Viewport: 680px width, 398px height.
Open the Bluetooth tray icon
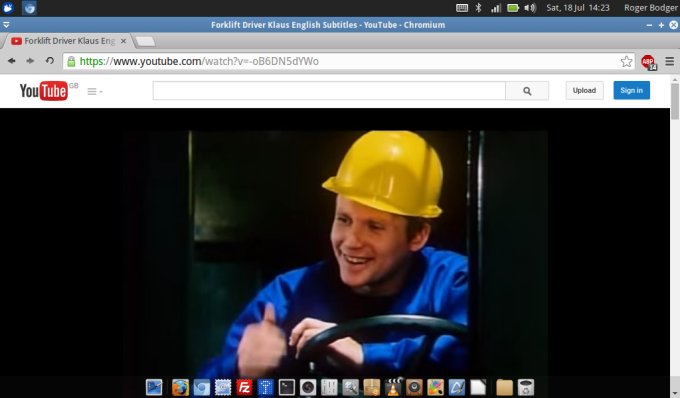coord(478,7)
